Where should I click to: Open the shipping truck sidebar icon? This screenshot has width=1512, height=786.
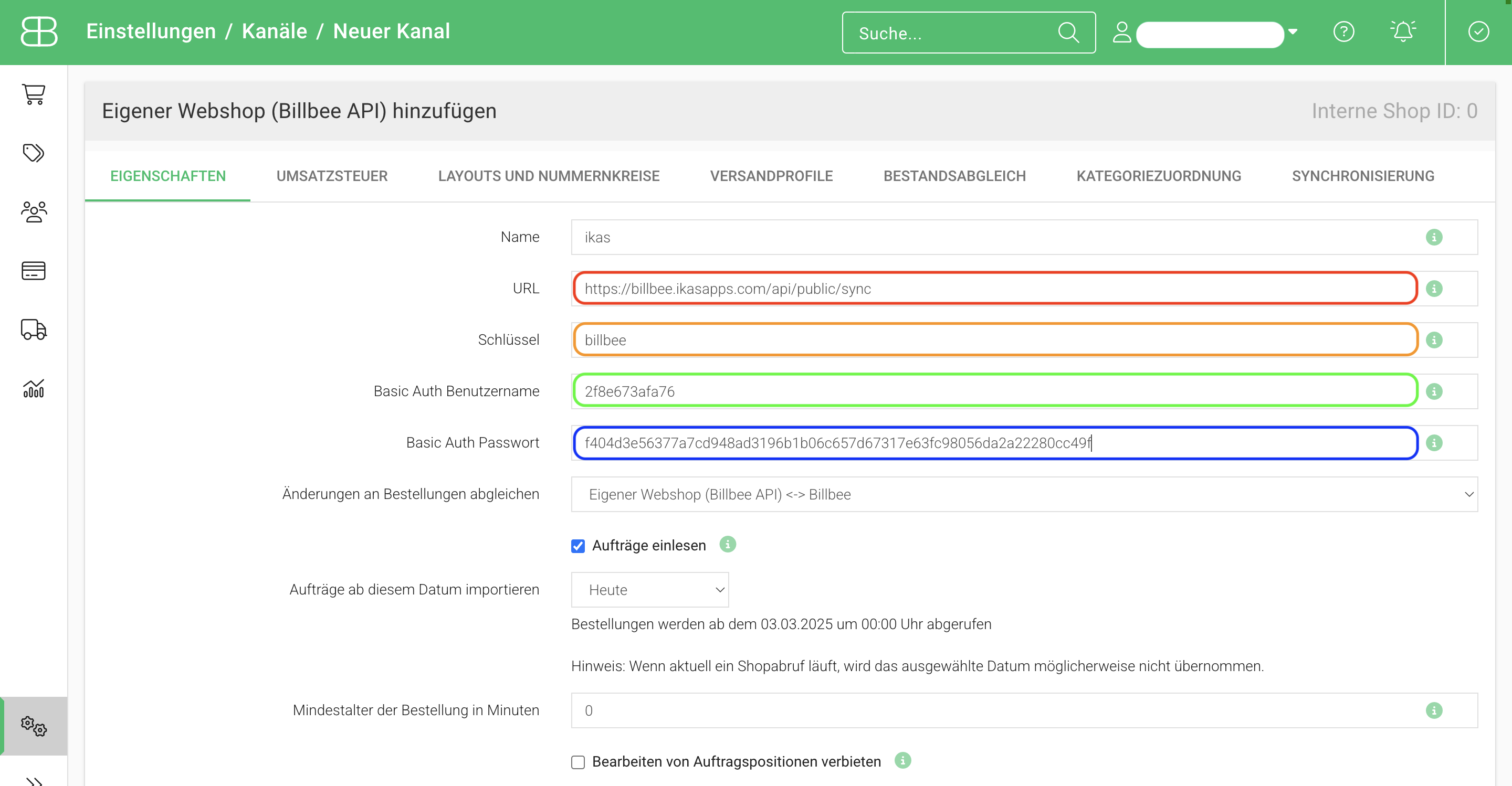34,329
